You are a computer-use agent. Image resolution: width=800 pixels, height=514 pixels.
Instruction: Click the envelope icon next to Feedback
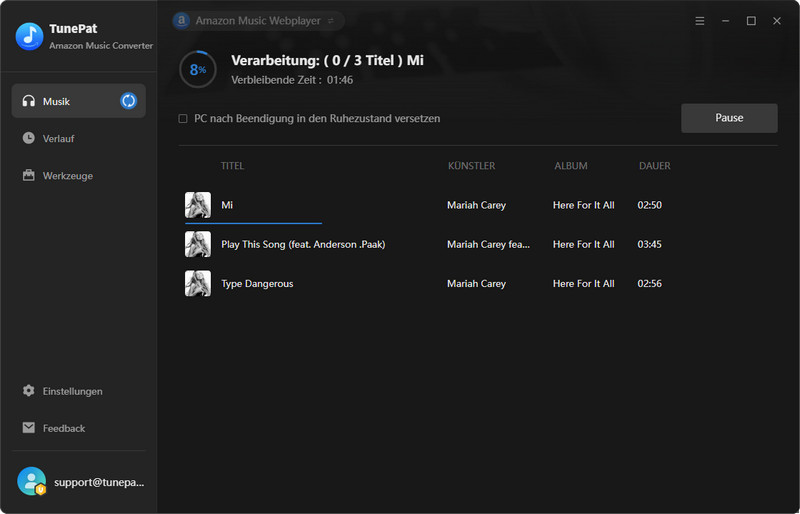tap(29, 427)
